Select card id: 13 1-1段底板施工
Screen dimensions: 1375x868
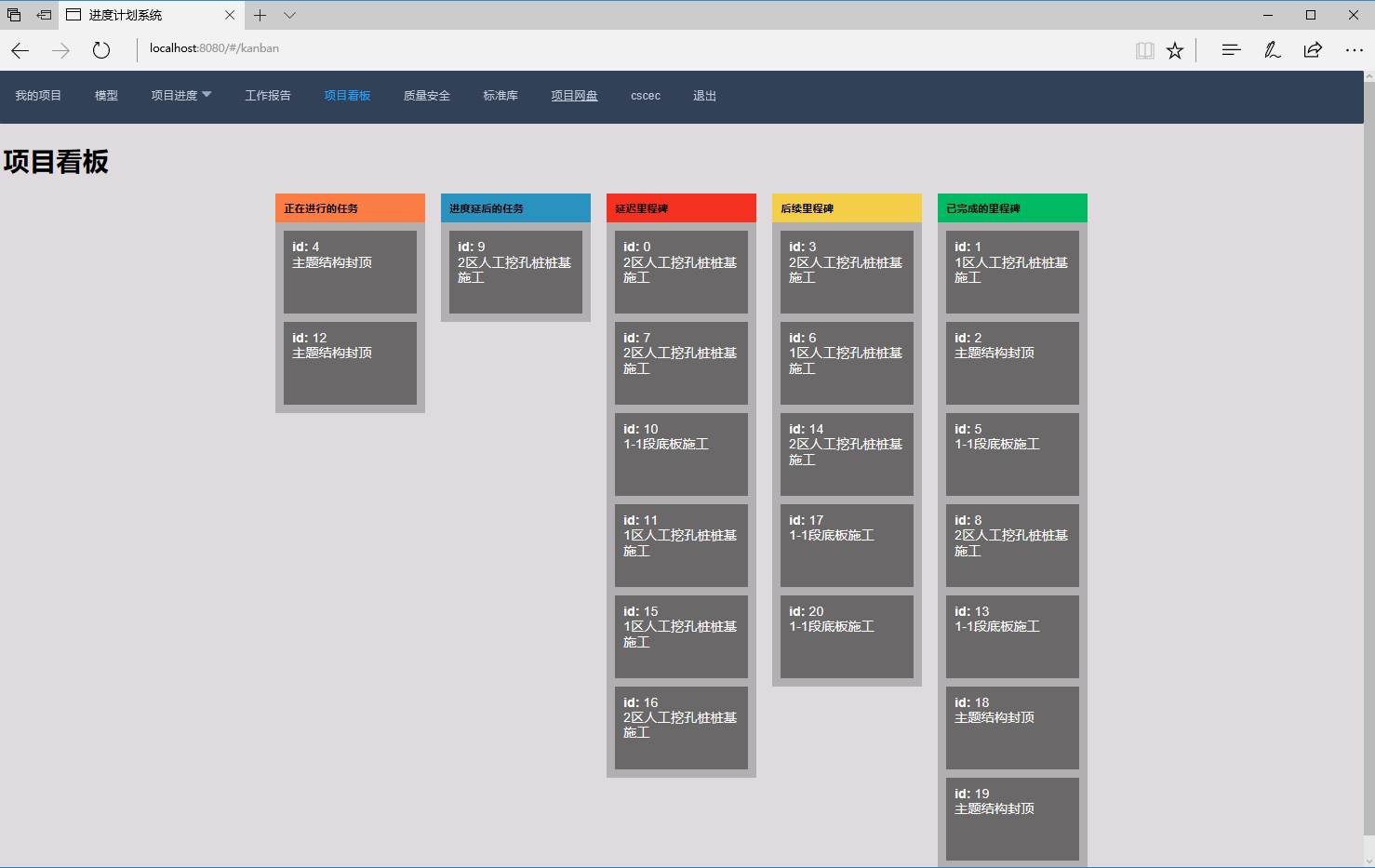tap(1012, 636)
